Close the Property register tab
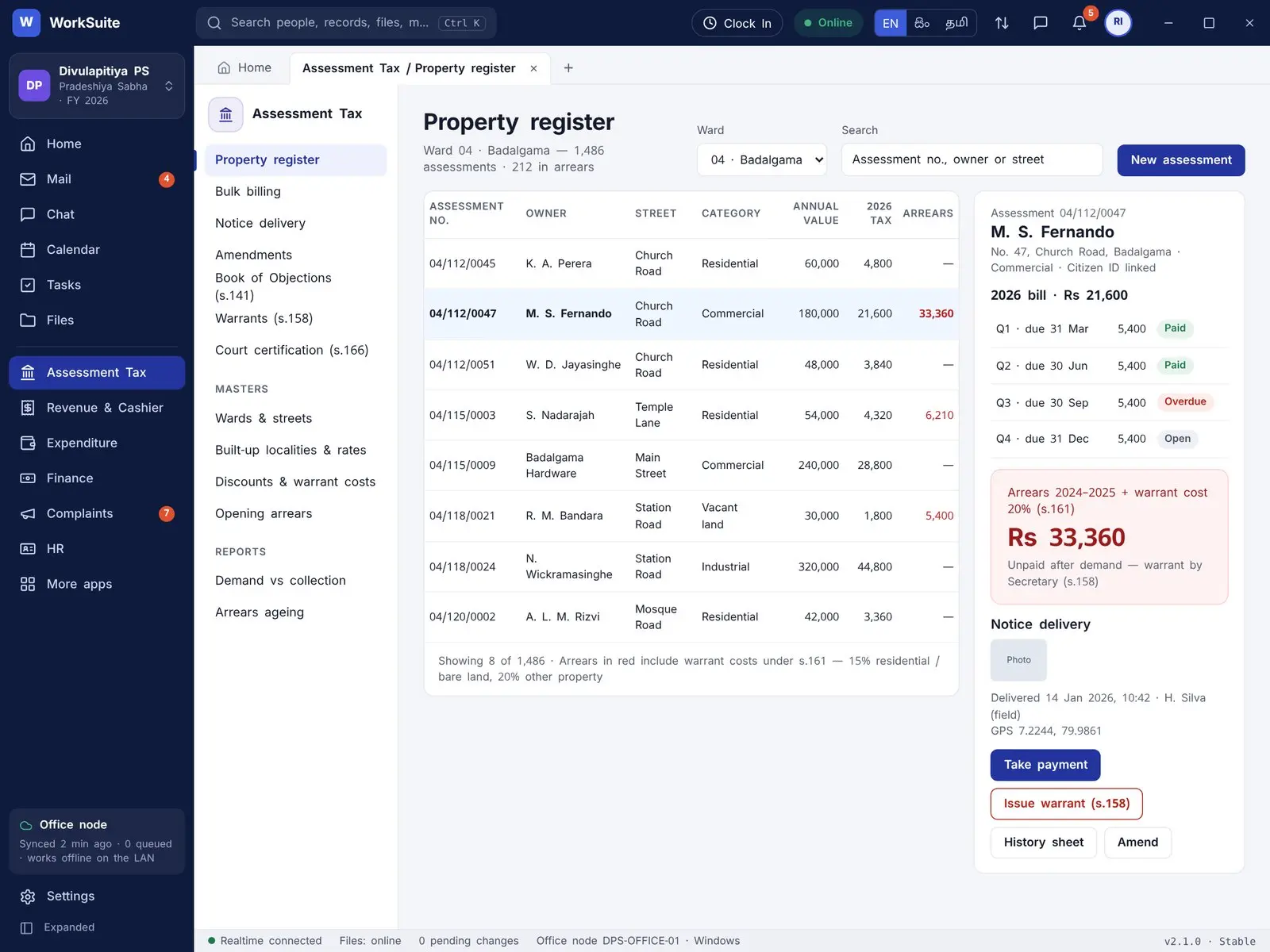The image size is (1270, 952). (x=533, y=68)
